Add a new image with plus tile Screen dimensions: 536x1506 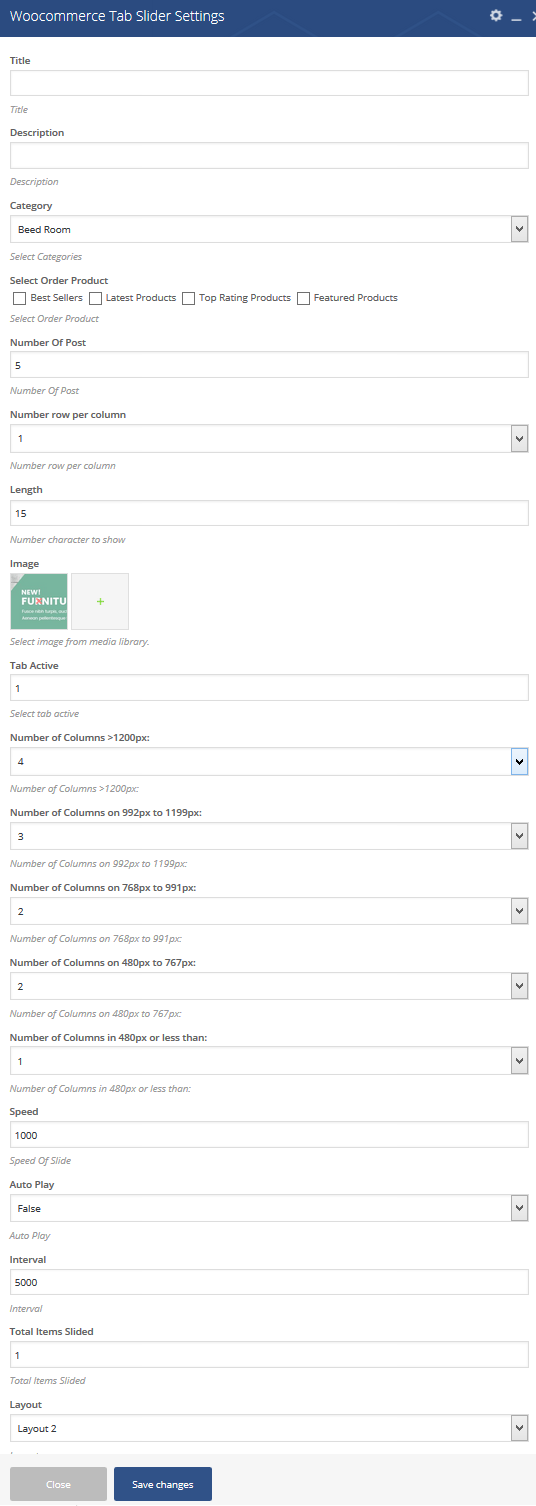[100, 601]
